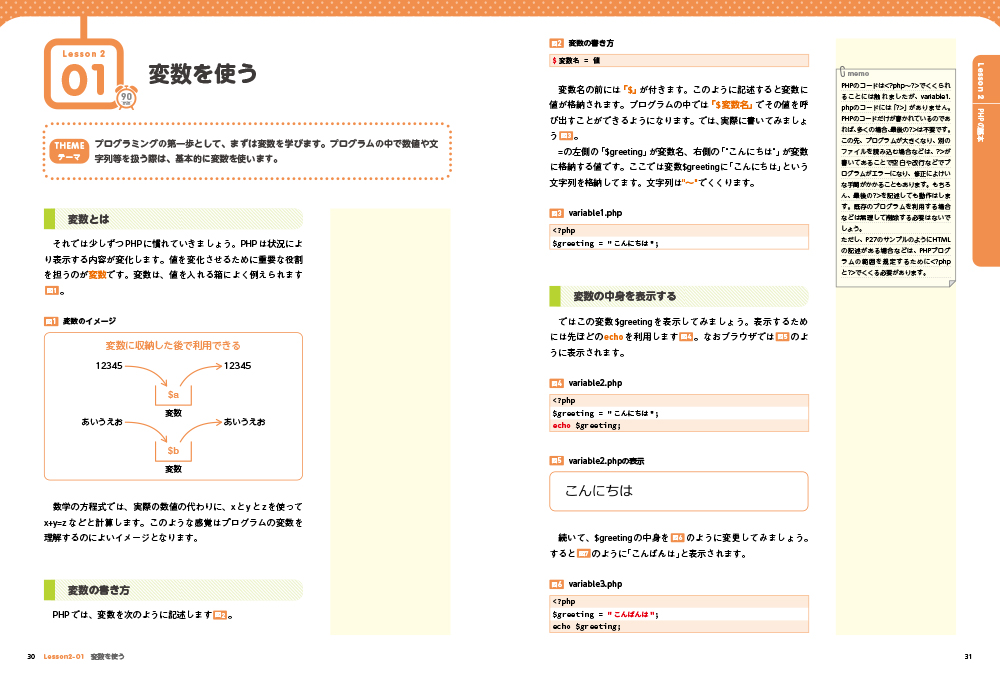Click the 図2 badge beside 変数の書き方 caption
The height and width of the screenshot is (679, 1000).
click(x=556, y=43)
